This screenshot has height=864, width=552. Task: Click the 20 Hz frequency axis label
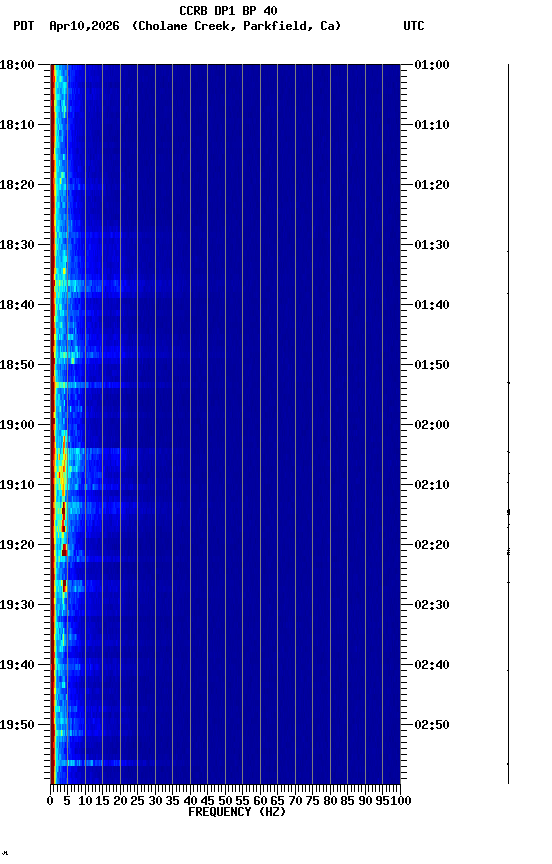point(120,801)
